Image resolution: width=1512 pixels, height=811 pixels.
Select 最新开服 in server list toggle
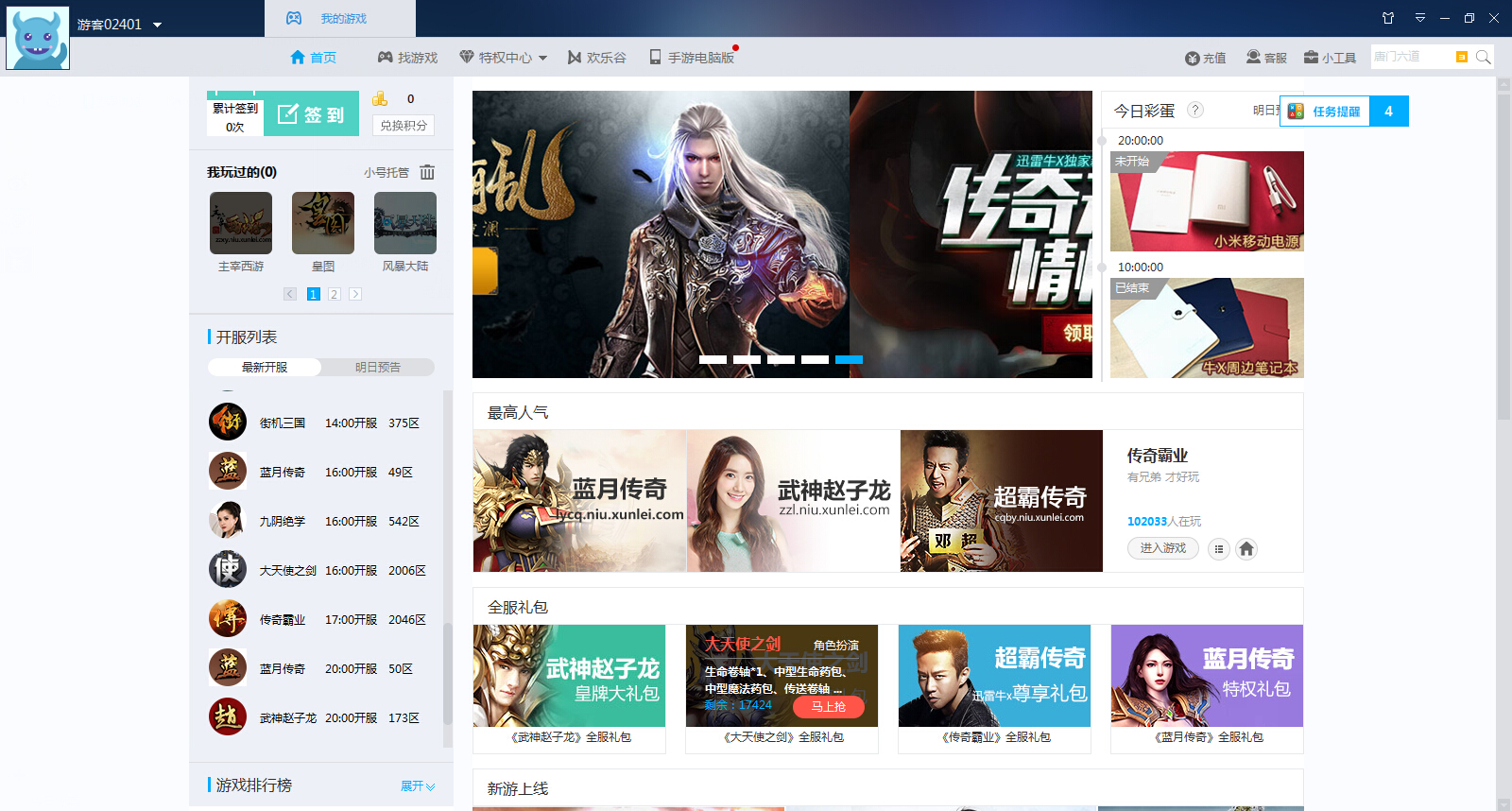pyautogui.click(x=265, y=367)
